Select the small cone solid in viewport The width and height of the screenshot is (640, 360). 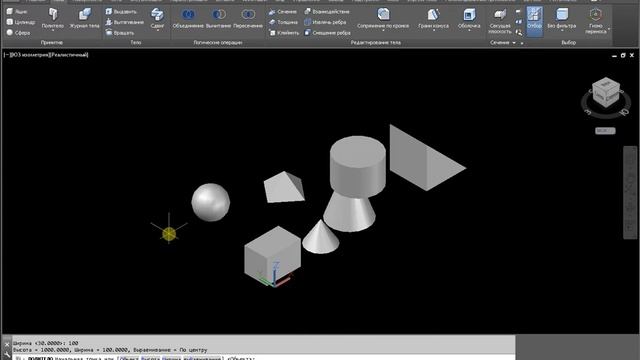[320, 238]
